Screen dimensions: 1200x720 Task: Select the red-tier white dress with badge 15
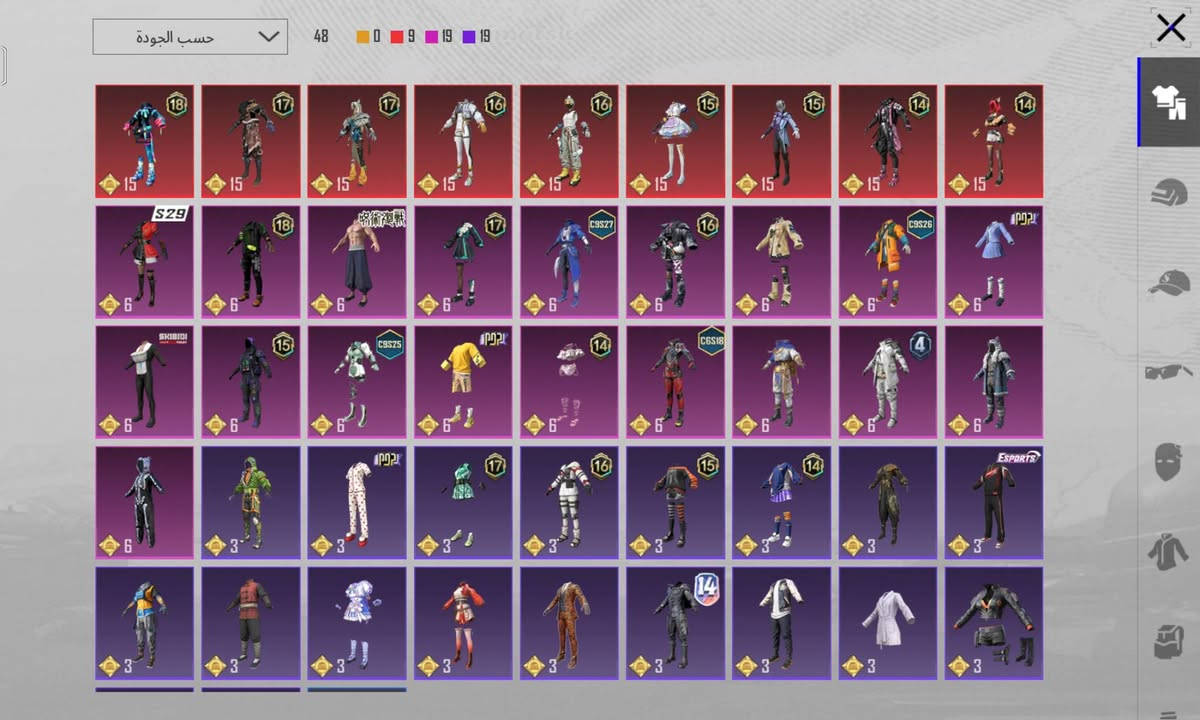[675, 141]
